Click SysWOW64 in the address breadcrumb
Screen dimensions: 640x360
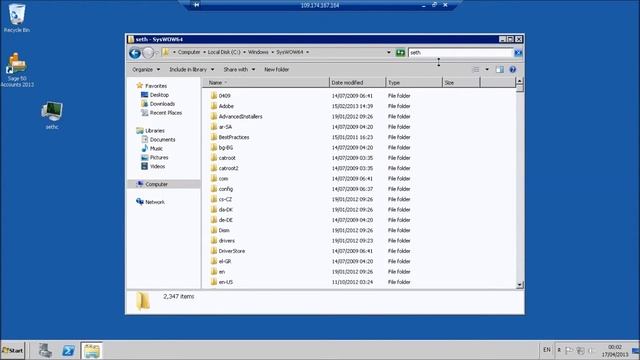point(290,52)
